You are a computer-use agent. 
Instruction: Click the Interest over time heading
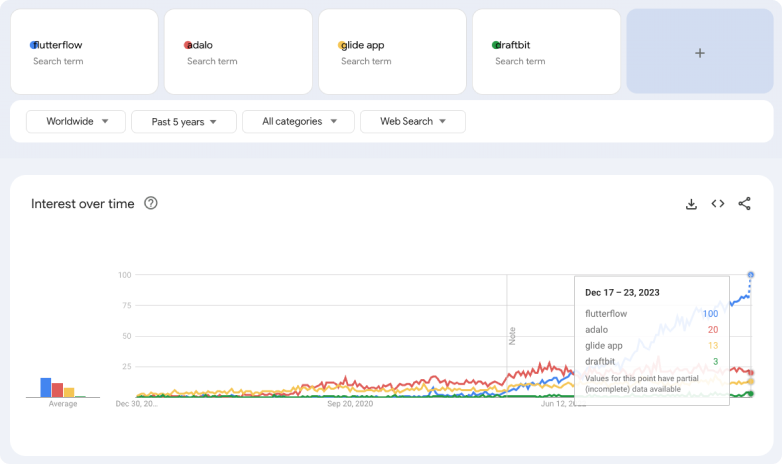[83, 204]
